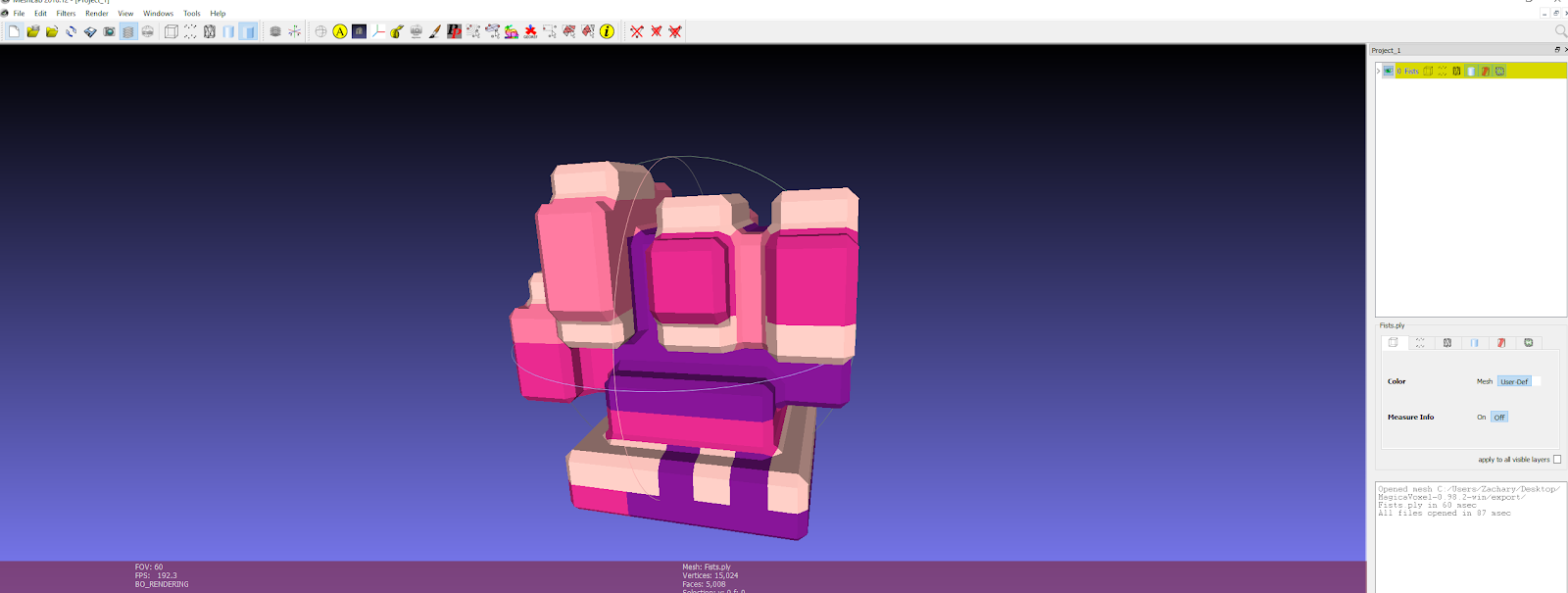Click the red-blue georef star icon

(x=530, y=31)
